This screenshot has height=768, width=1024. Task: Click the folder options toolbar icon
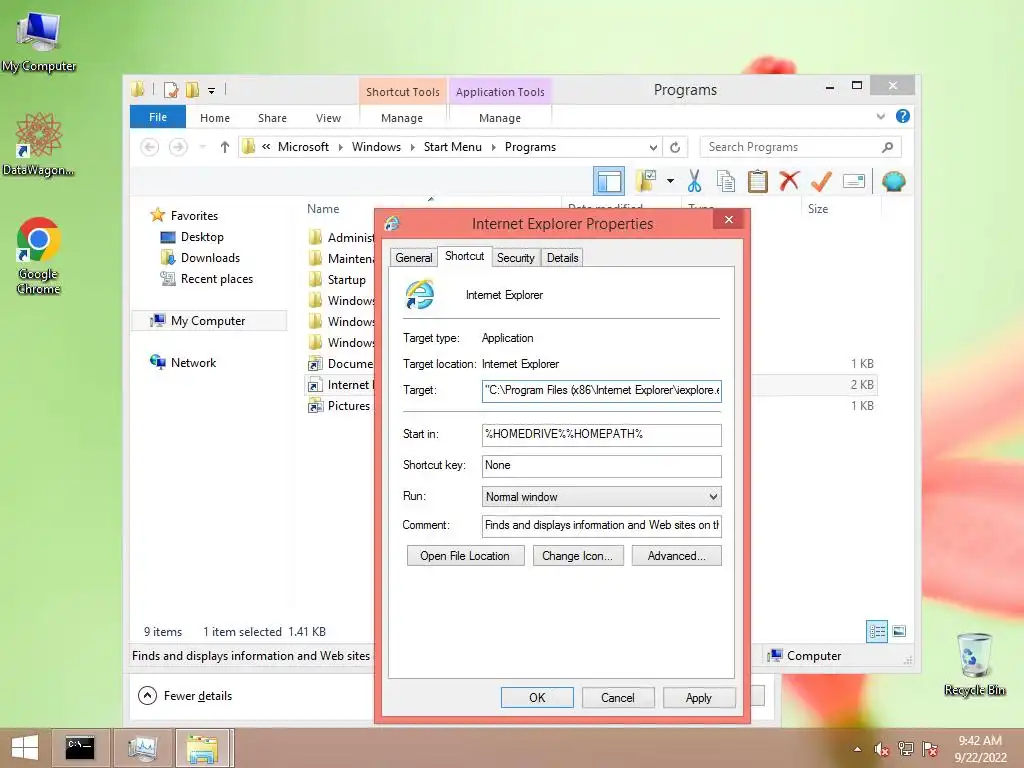tap(646, 181)
